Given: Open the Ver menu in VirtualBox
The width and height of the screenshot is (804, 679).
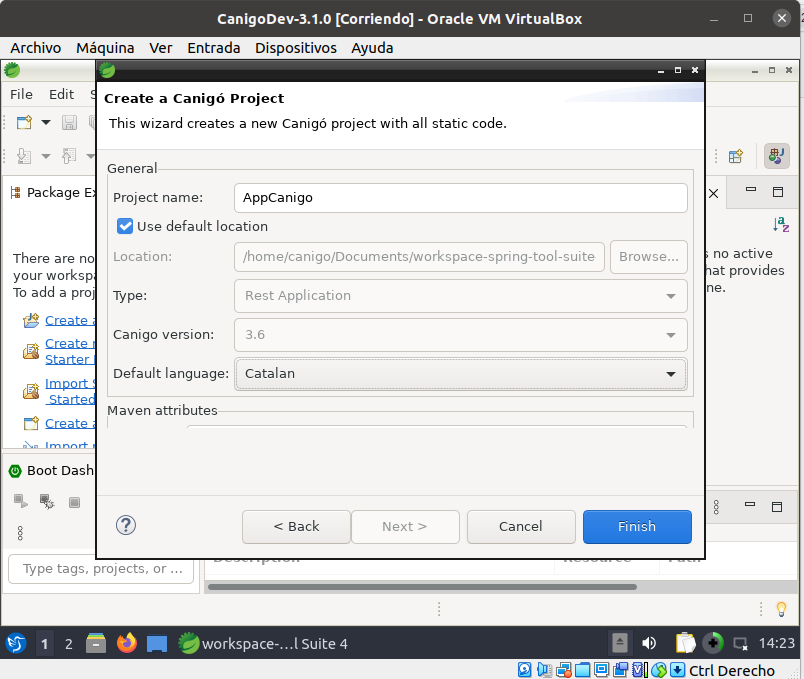Looking at the screenshot, I should [160, 48].
